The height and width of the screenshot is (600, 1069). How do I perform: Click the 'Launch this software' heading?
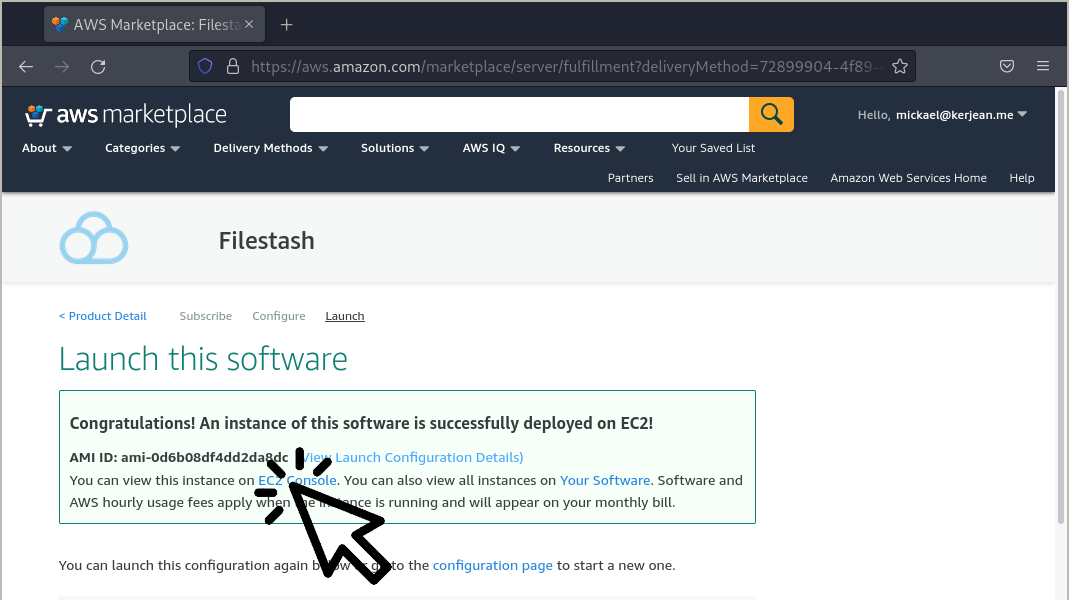tap(203, 359)
